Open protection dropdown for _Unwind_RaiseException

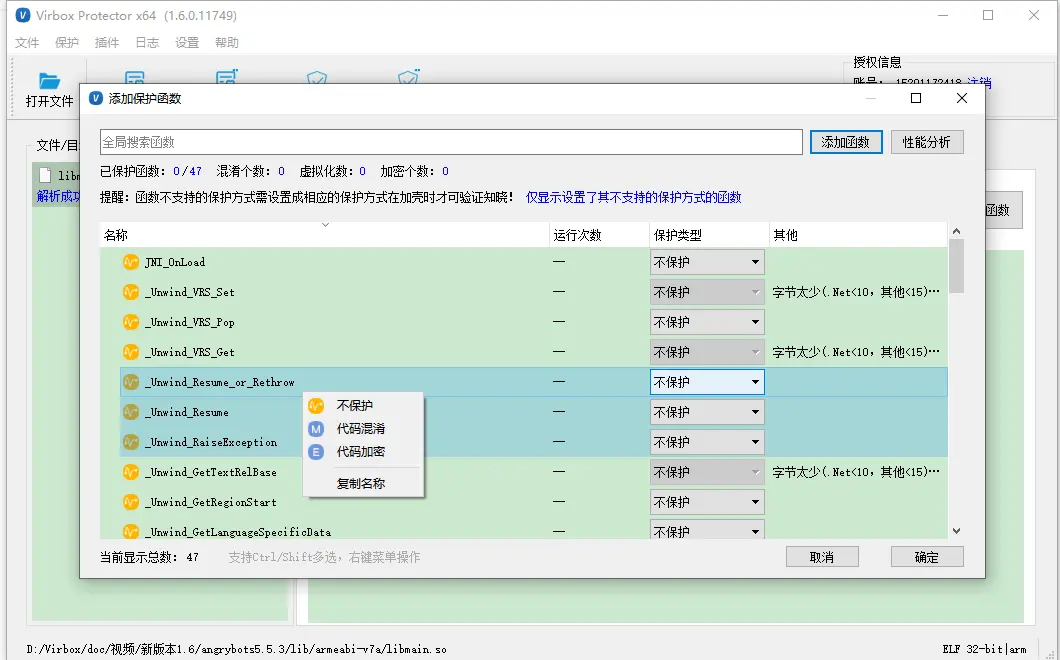click(707, 442)
